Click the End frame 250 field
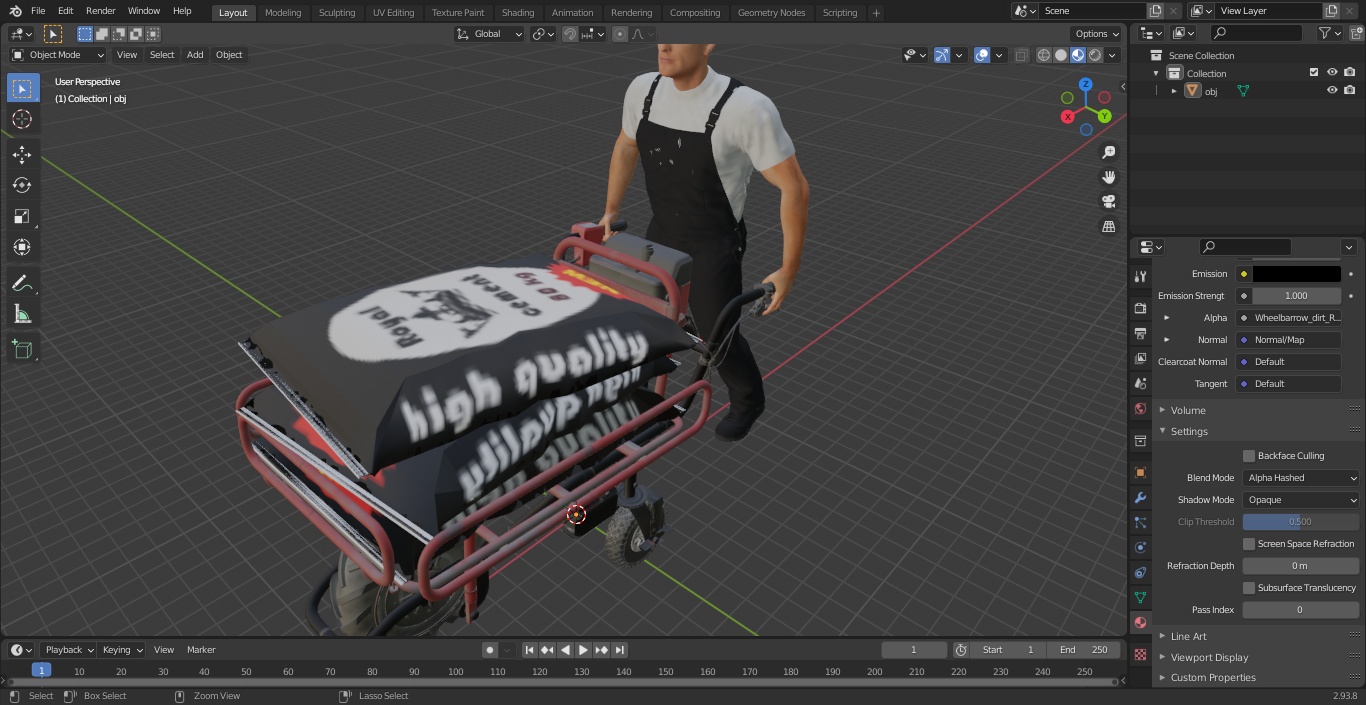Viewport: 1366px width, 705px height. [x=1084, y=650]
